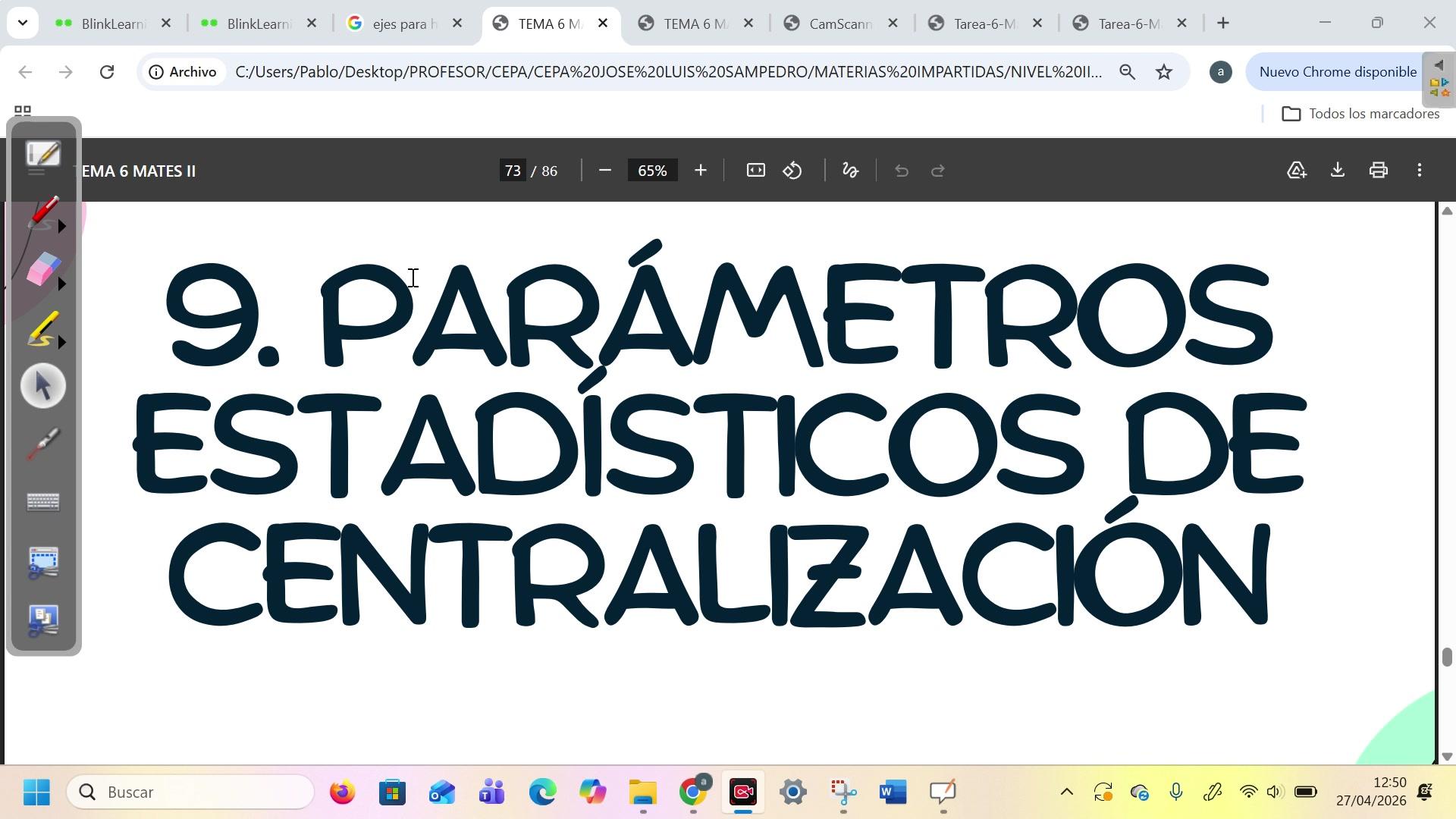Switch to the 'ejes para h' Google tab
The height and width of the screenshot is (819, 1456).
click(x=403, y=24)
